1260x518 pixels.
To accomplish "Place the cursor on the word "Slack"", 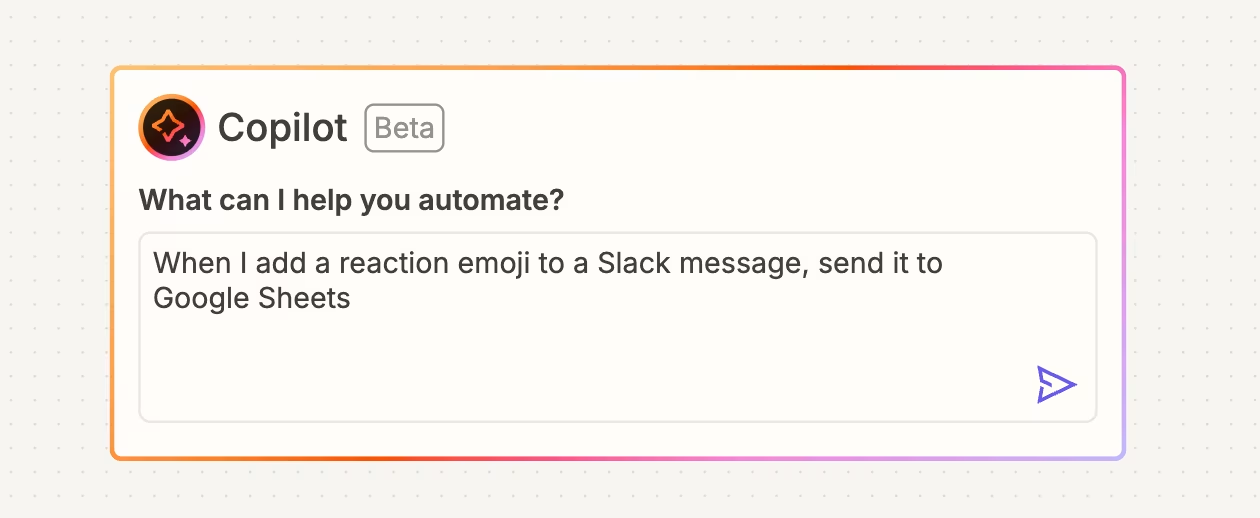I will (630, 264).
